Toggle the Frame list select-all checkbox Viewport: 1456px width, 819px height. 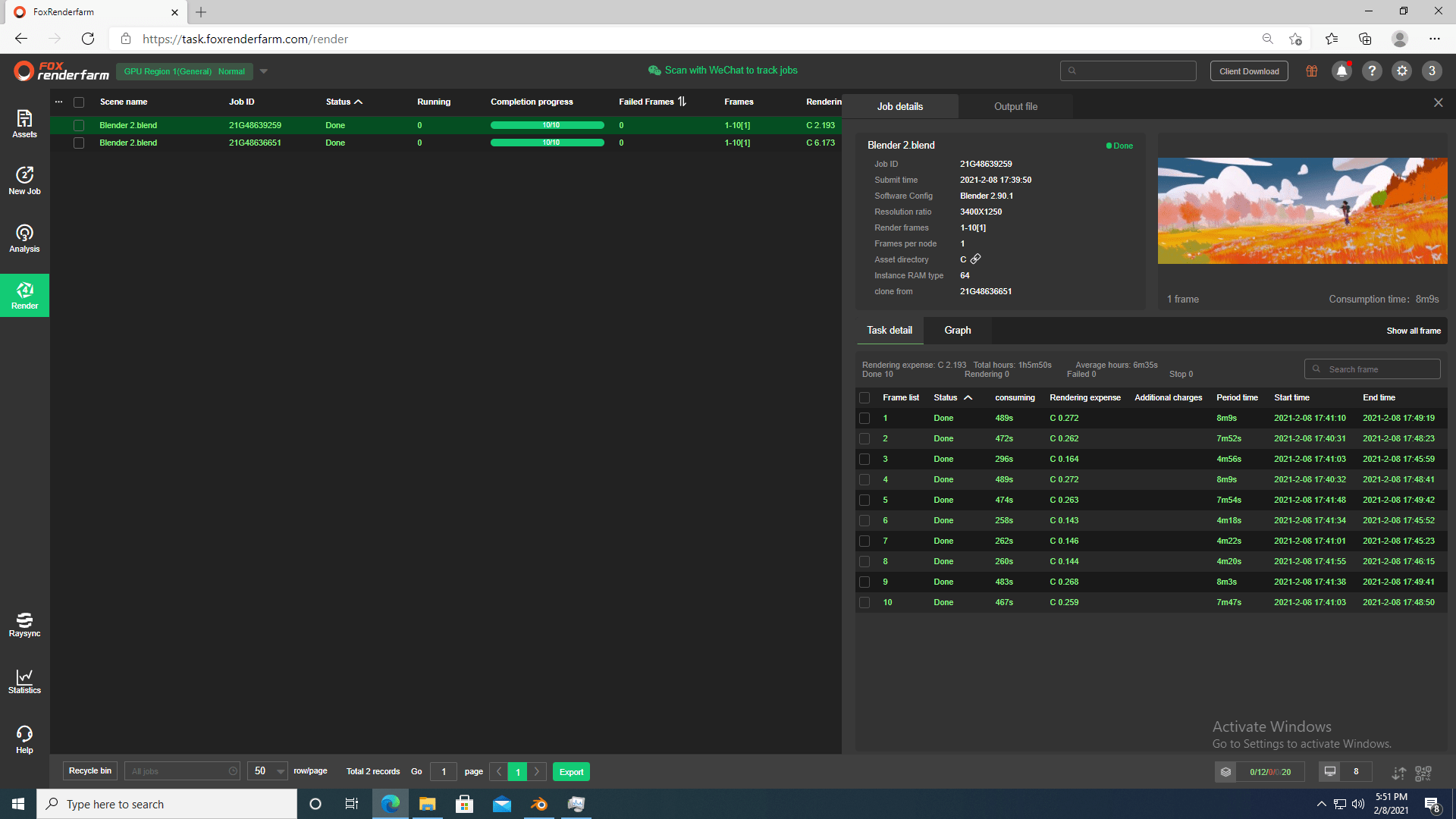point(864,398)
